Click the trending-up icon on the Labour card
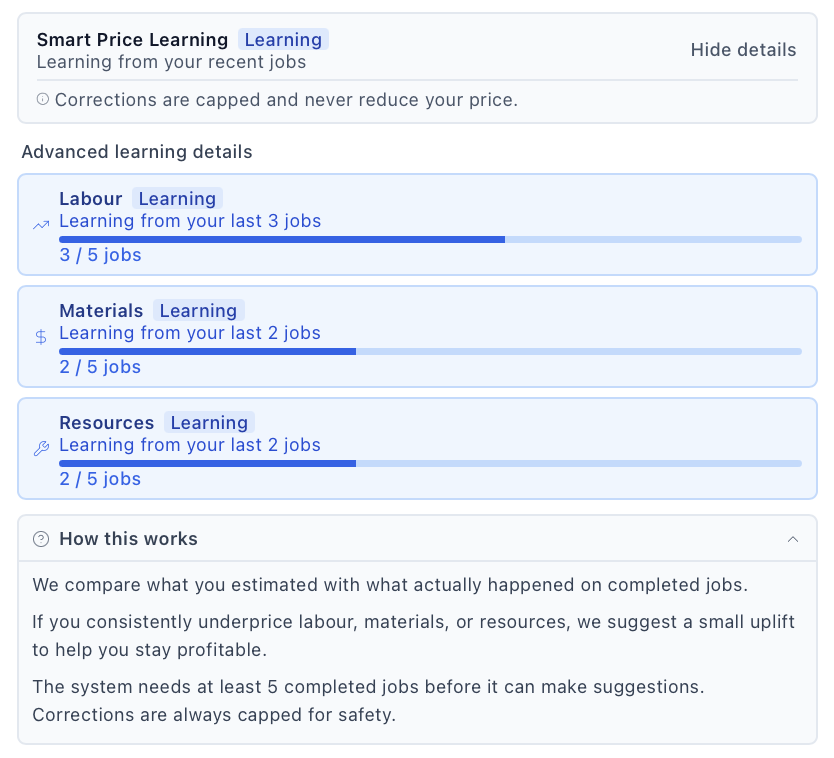This screenshot has width=834, height=758. (x=40, y=225)
